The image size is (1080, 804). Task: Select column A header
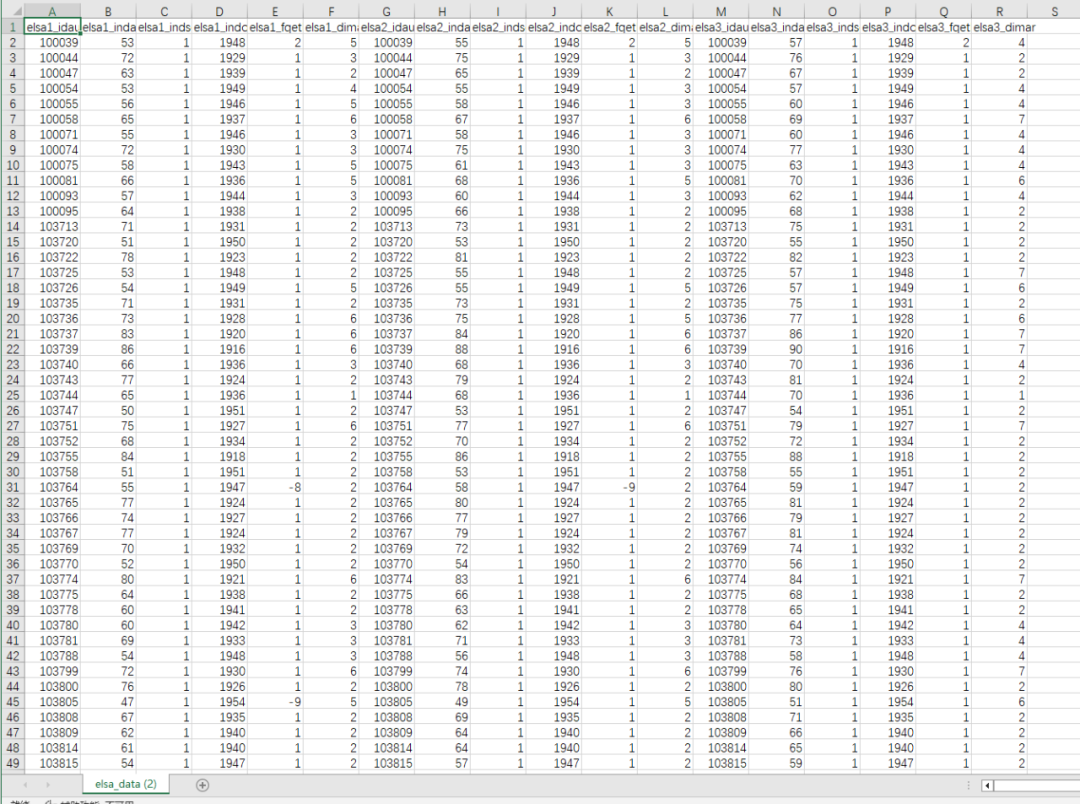click(x=52, y=11)
